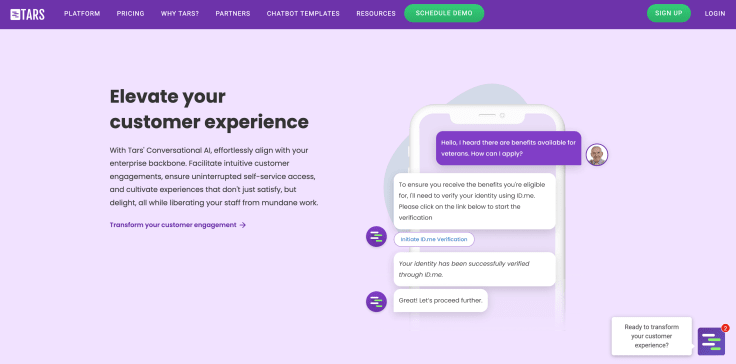Click the bot avatar beside 'Great! Let's proceed'
Viewport: 736px width, 364px height.
coord(376,302)
